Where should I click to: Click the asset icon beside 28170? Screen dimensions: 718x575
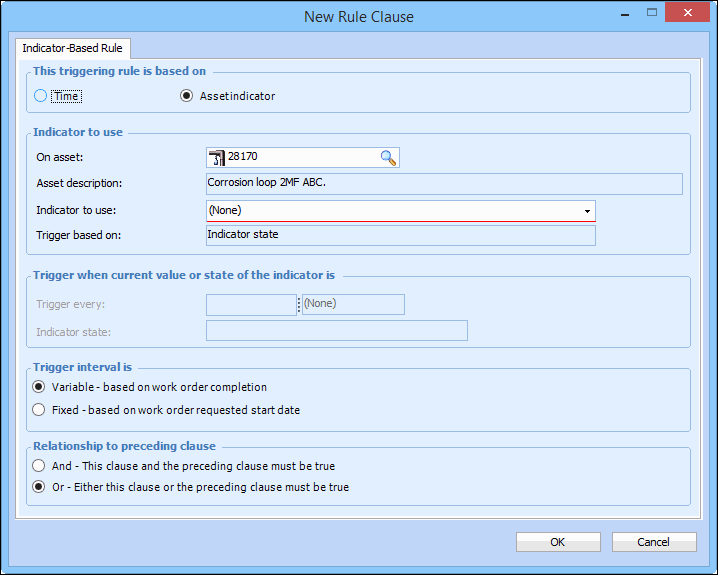point(216,157)
